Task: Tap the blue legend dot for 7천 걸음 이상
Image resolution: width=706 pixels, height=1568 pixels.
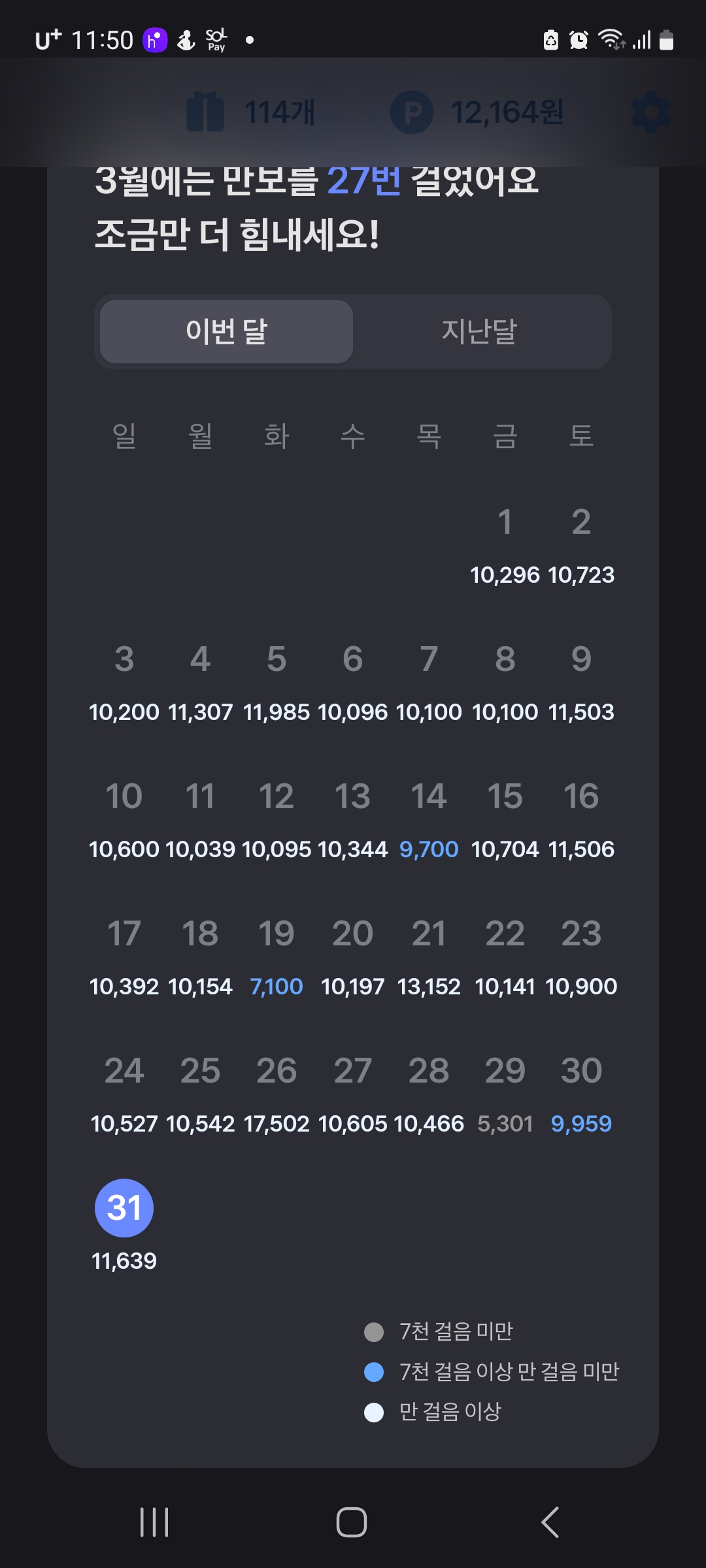Action: [x=374, y=1372]
